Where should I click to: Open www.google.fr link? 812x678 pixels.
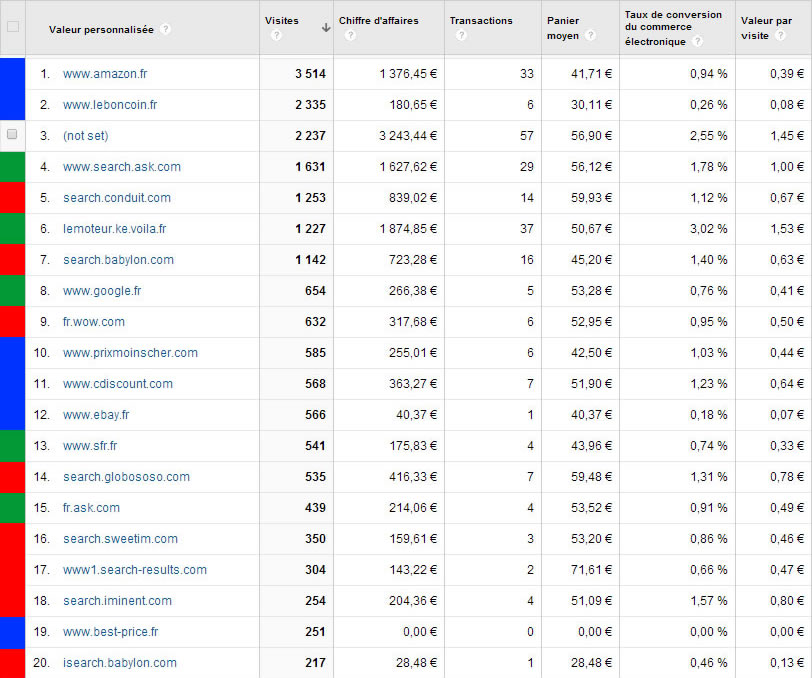pyautogui.click(x=102, y=291)
